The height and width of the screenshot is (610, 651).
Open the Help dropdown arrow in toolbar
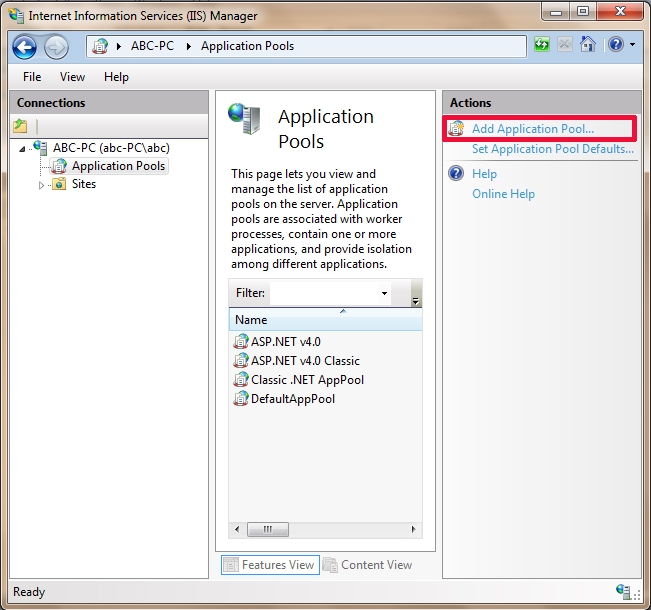click(632, 44)
